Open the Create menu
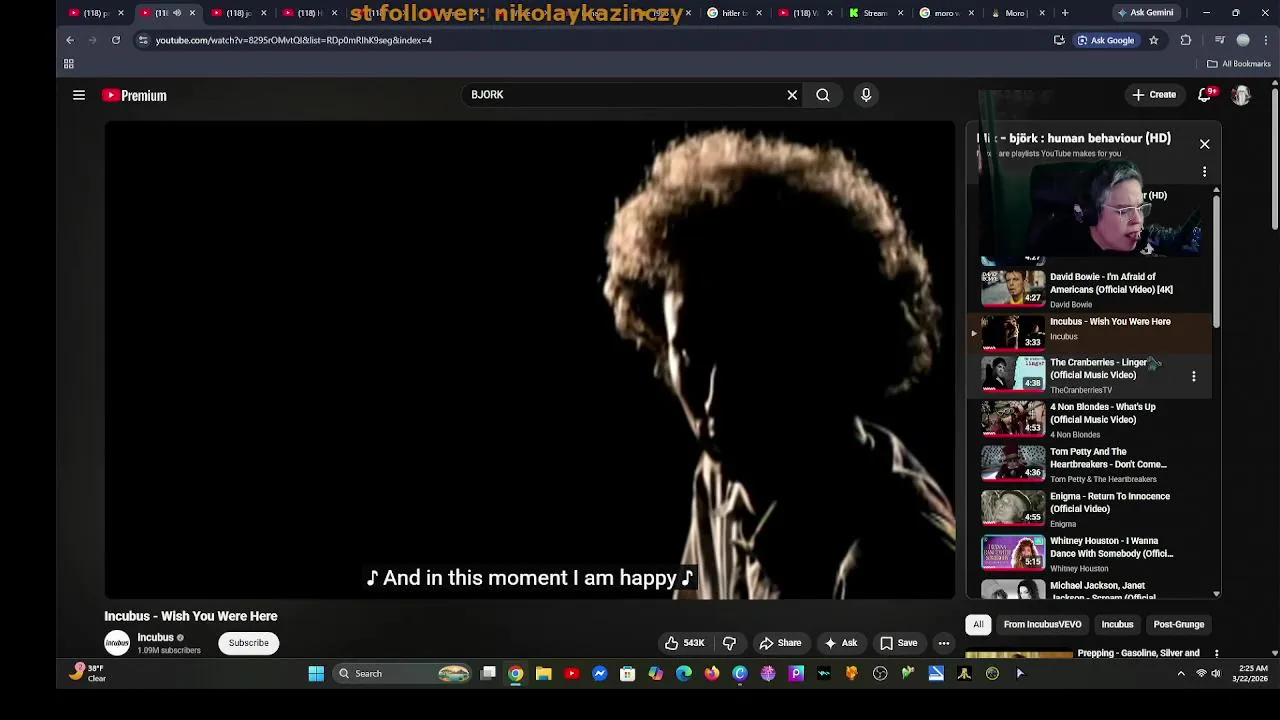 click(x=1153, y=95)
